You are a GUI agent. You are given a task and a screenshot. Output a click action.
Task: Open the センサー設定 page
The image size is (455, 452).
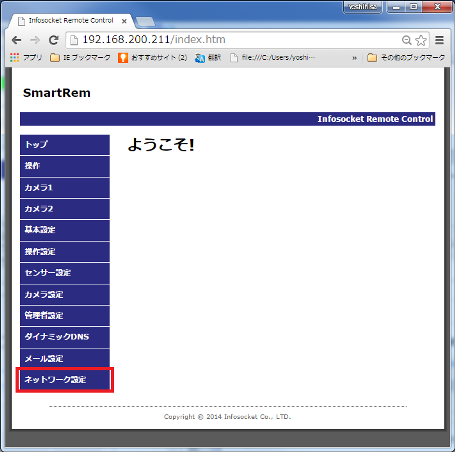(x=65, y=273)
